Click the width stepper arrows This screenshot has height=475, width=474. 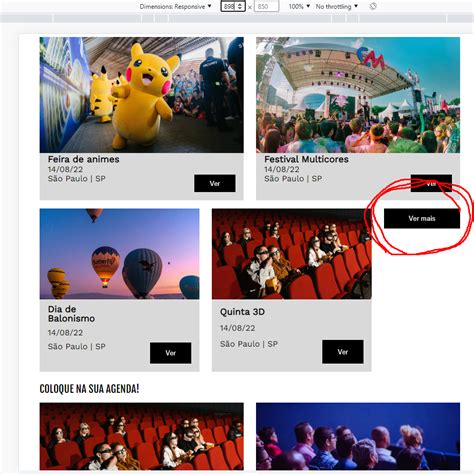240,6
